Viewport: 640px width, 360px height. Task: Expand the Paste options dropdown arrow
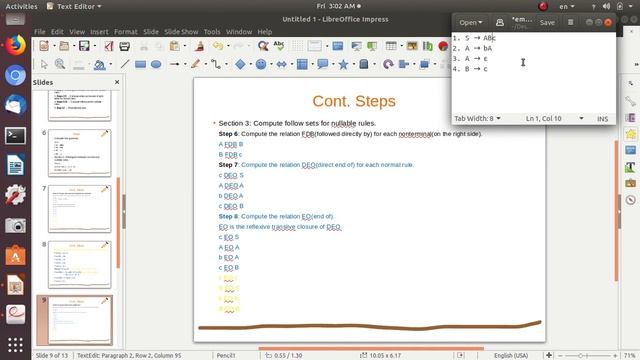tap(184, 46)
